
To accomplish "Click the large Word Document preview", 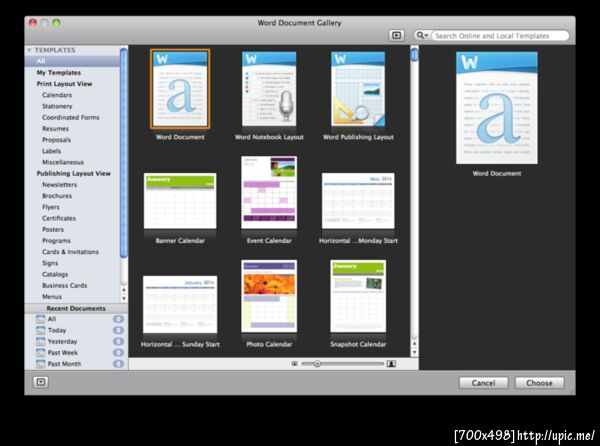I will click(x=497, y=108).
